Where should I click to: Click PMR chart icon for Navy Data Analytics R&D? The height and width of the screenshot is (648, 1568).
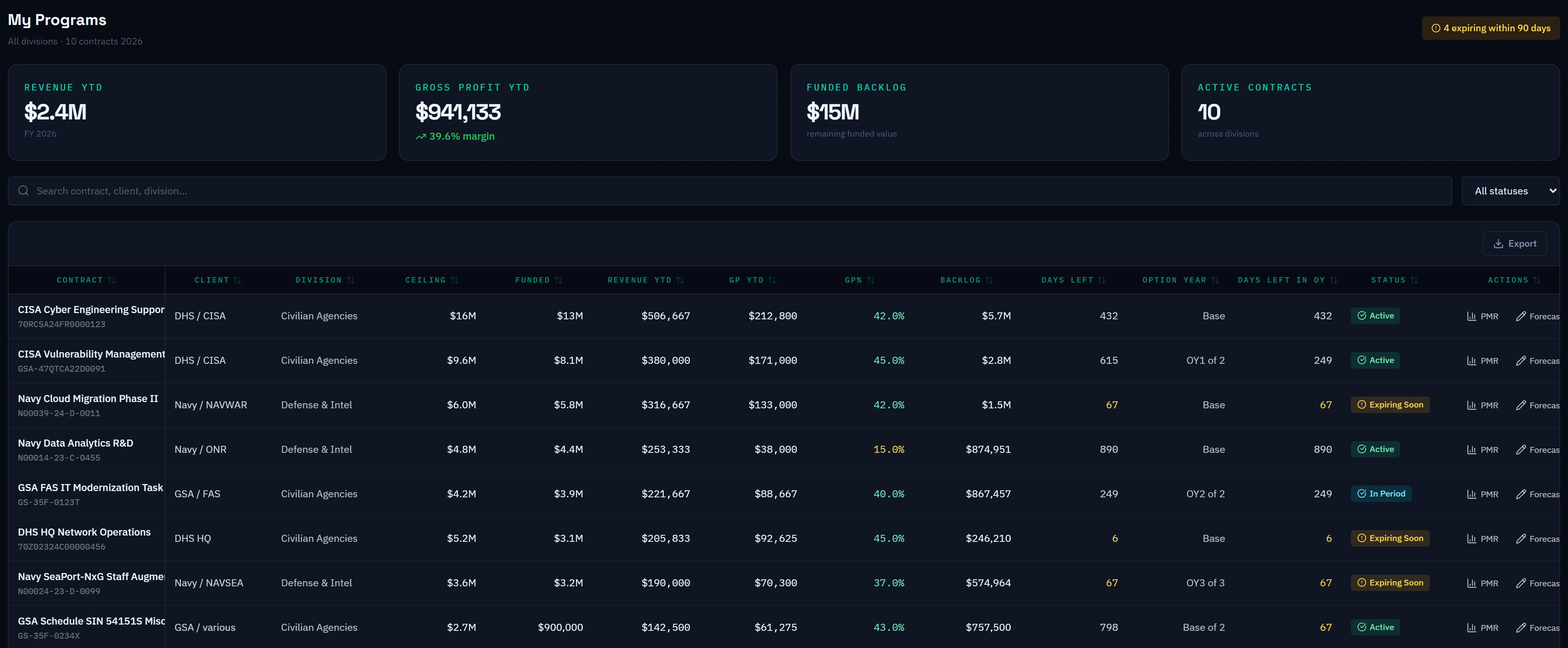coord(1471,449)
